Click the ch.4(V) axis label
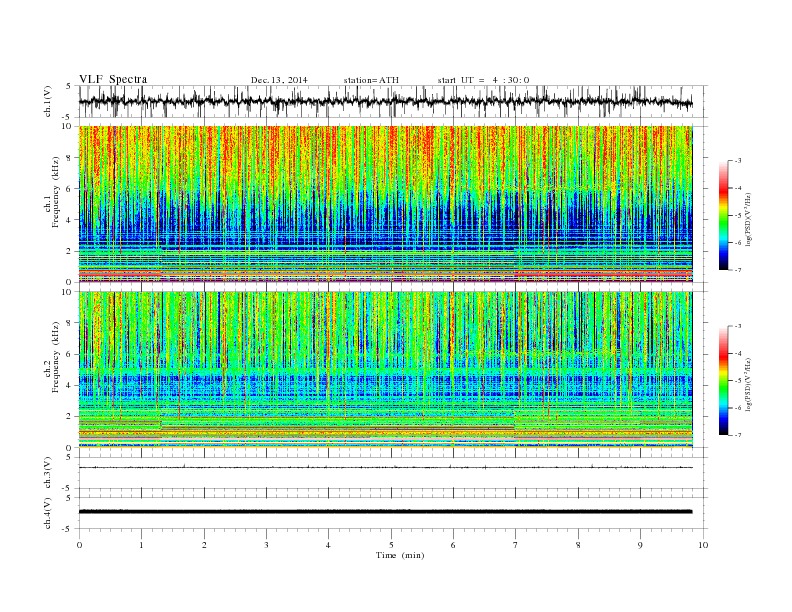 tap(48, 513)
